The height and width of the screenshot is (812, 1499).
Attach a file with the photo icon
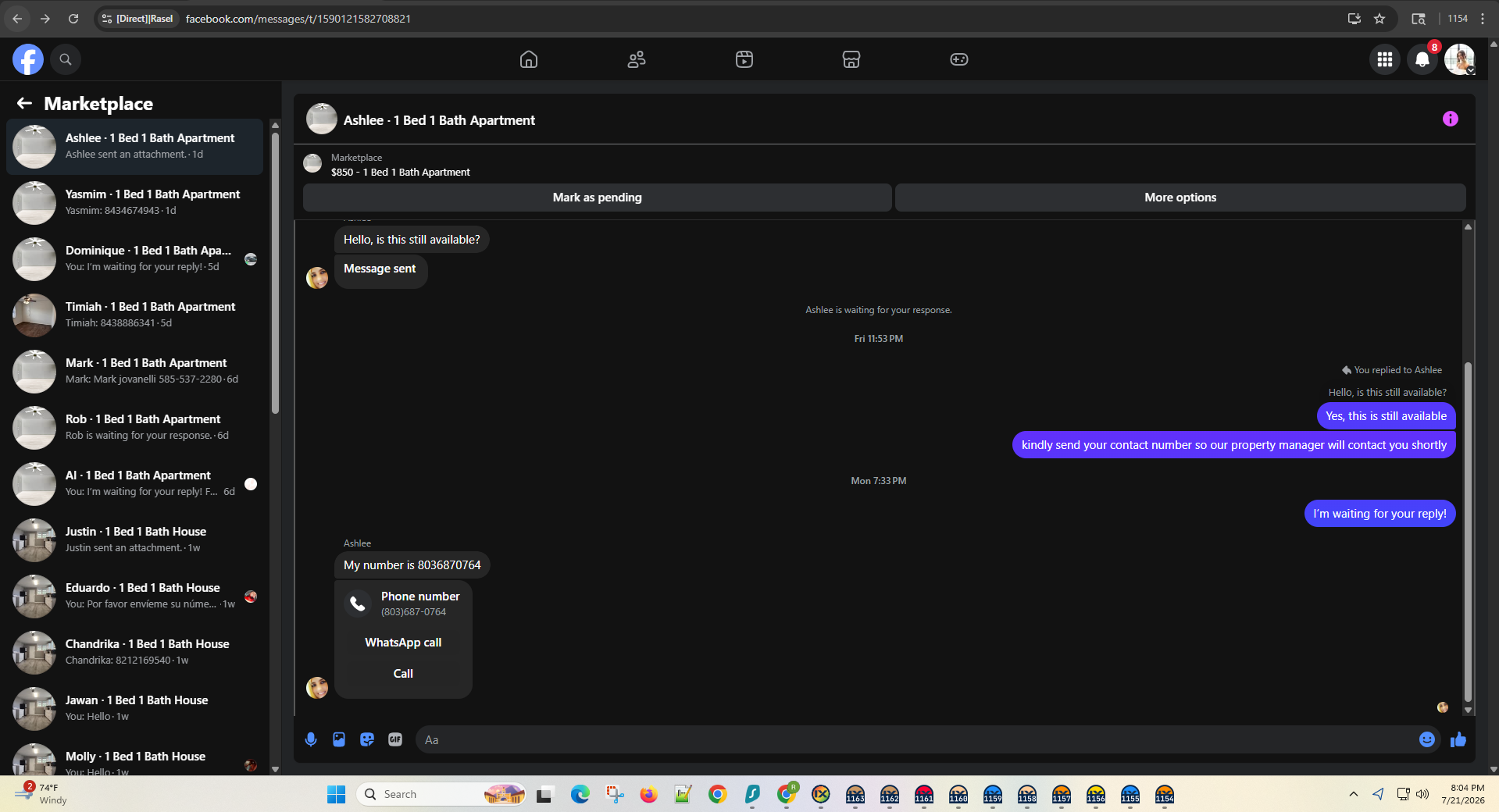click(x=339, y=739)
